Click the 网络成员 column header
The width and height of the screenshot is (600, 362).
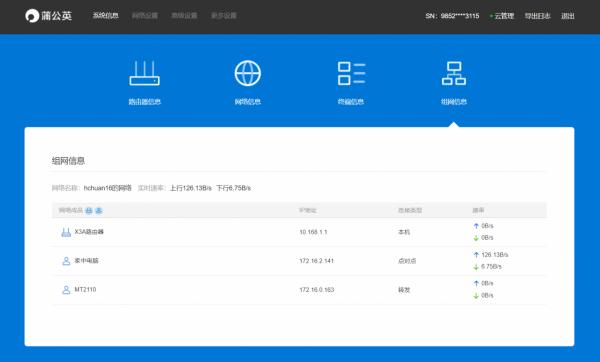click(x=71, y=210)
